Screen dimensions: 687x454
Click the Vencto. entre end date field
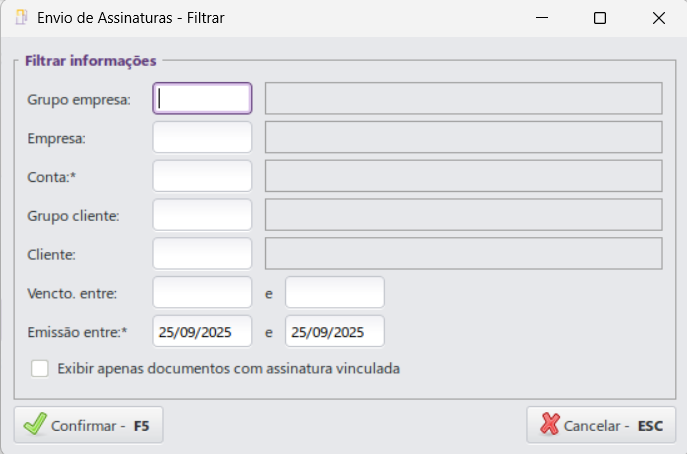coord(334,292)
